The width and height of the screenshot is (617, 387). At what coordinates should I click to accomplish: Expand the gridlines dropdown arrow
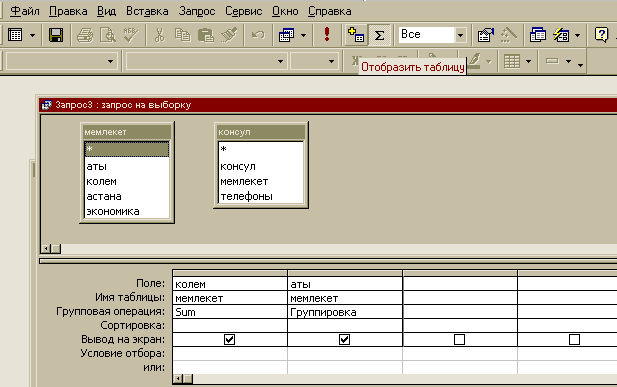(528, 61)
